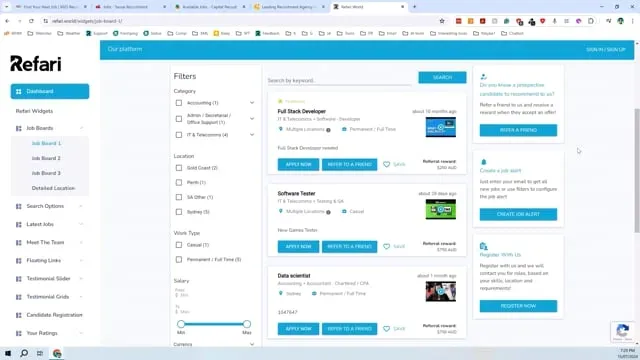Reload the page in browser
The height and width of the screenshot is (360, 640).
(x=31, y=21)
